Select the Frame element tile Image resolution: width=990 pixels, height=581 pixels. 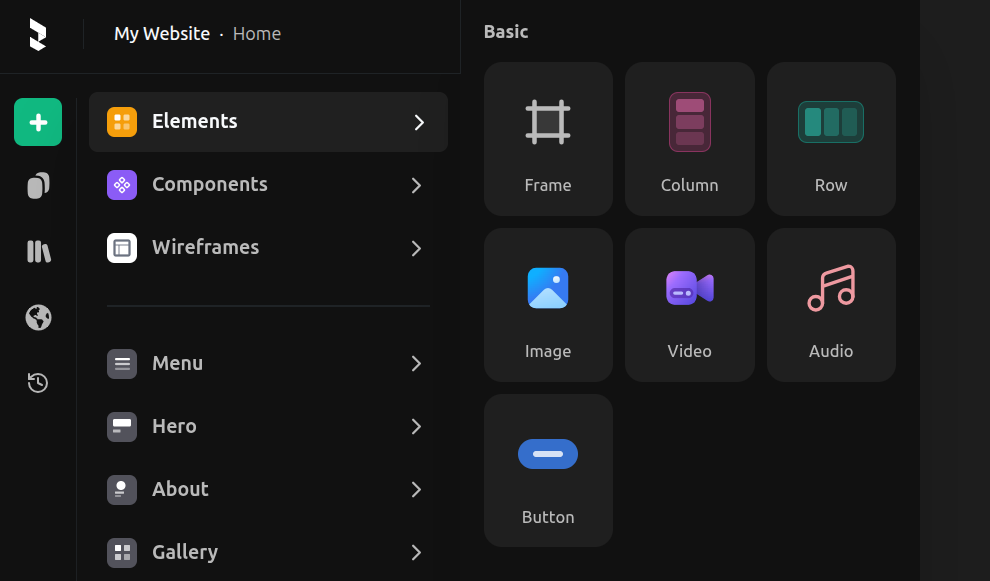[x=548, y=139]
